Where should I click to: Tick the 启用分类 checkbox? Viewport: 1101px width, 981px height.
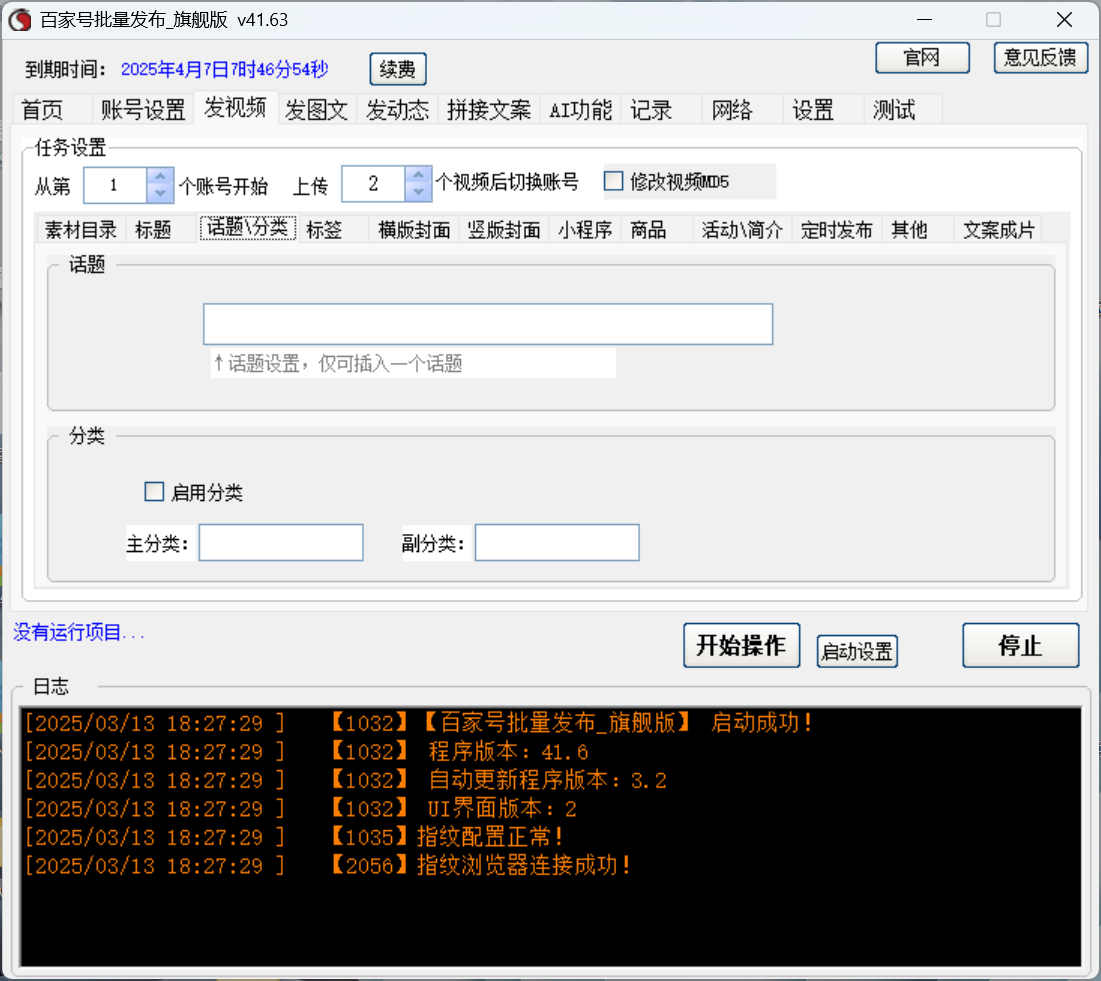click(154, 492)
